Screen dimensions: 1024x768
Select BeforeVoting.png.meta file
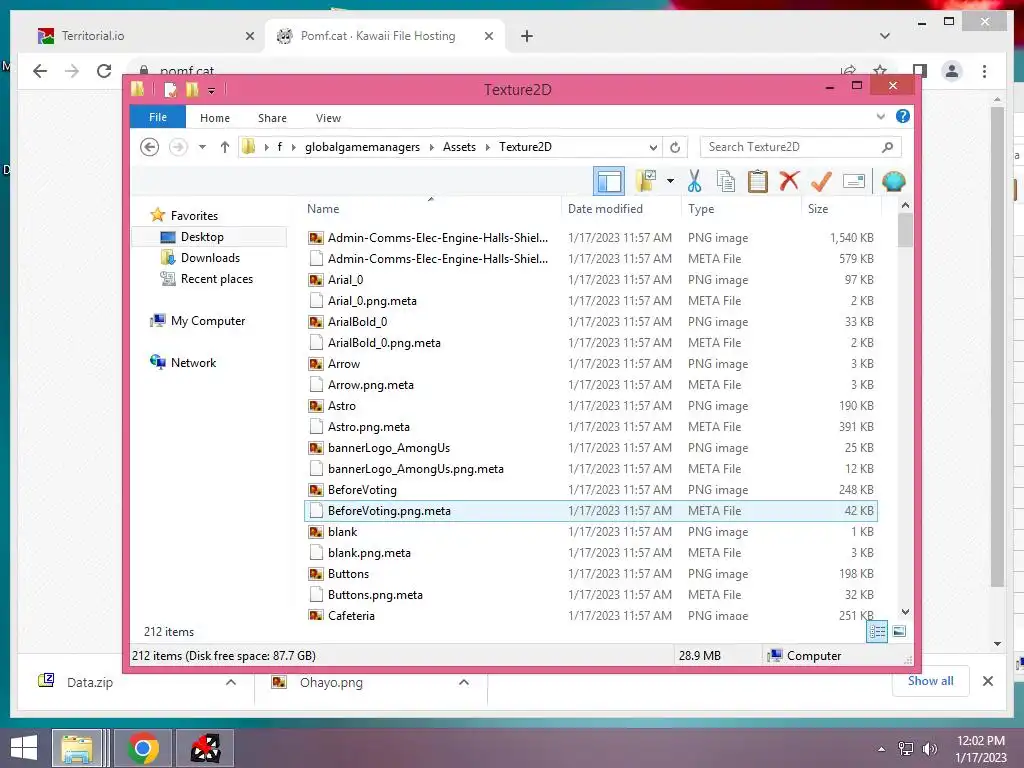(x=590, y=511)
